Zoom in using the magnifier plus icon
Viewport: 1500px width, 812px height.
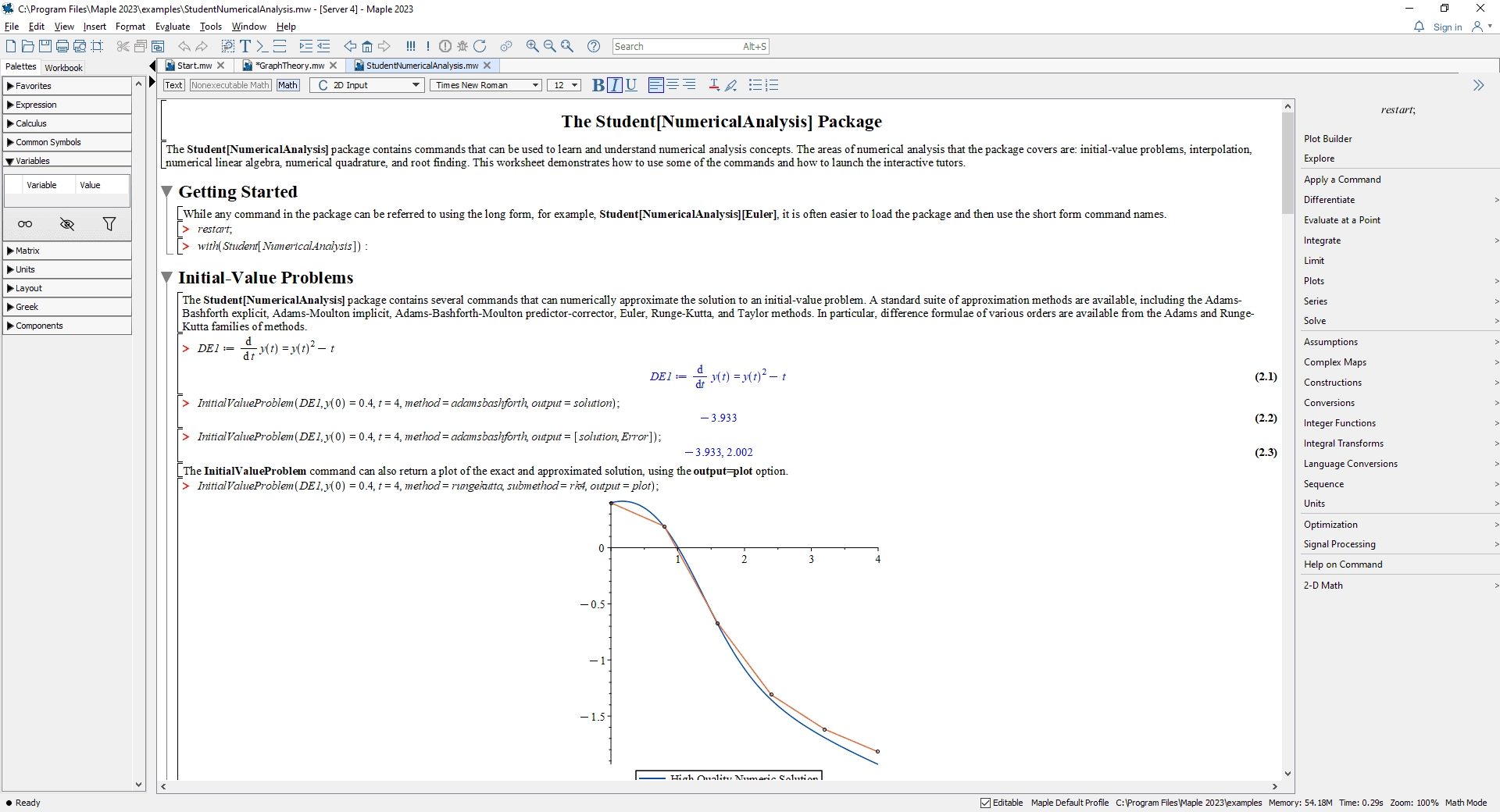tap(533, 46)
